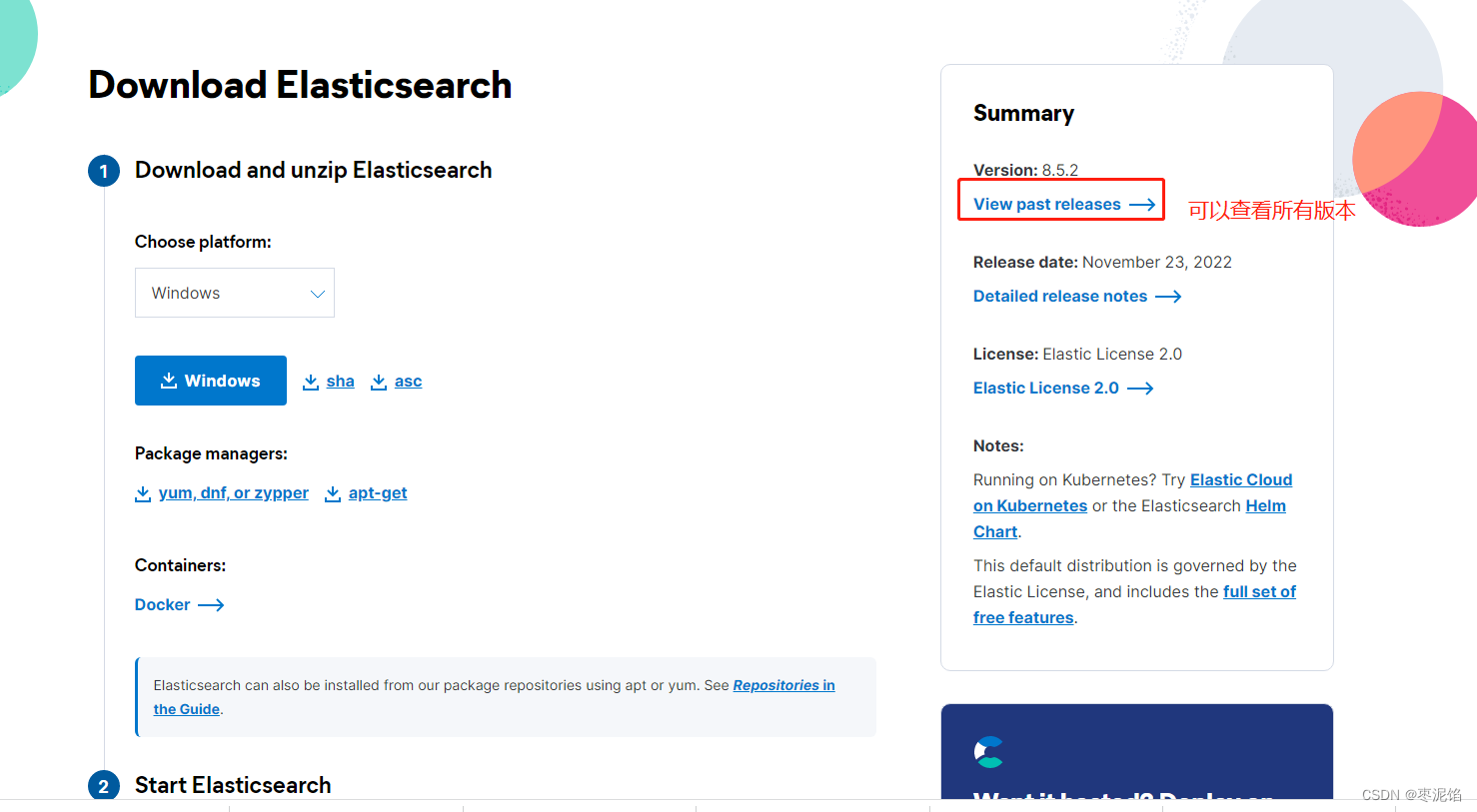Screen dimensions: 1477x812
Task: Click the arrow beside Elastic License 2.0
Action: (1140, 389)
